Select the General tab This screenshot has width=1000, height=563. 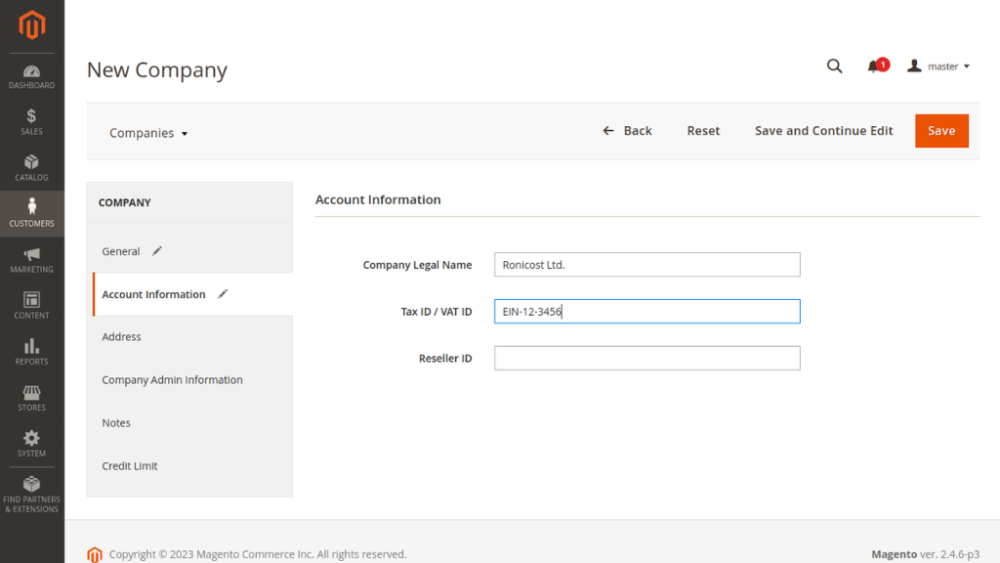(x=121, y=251)
